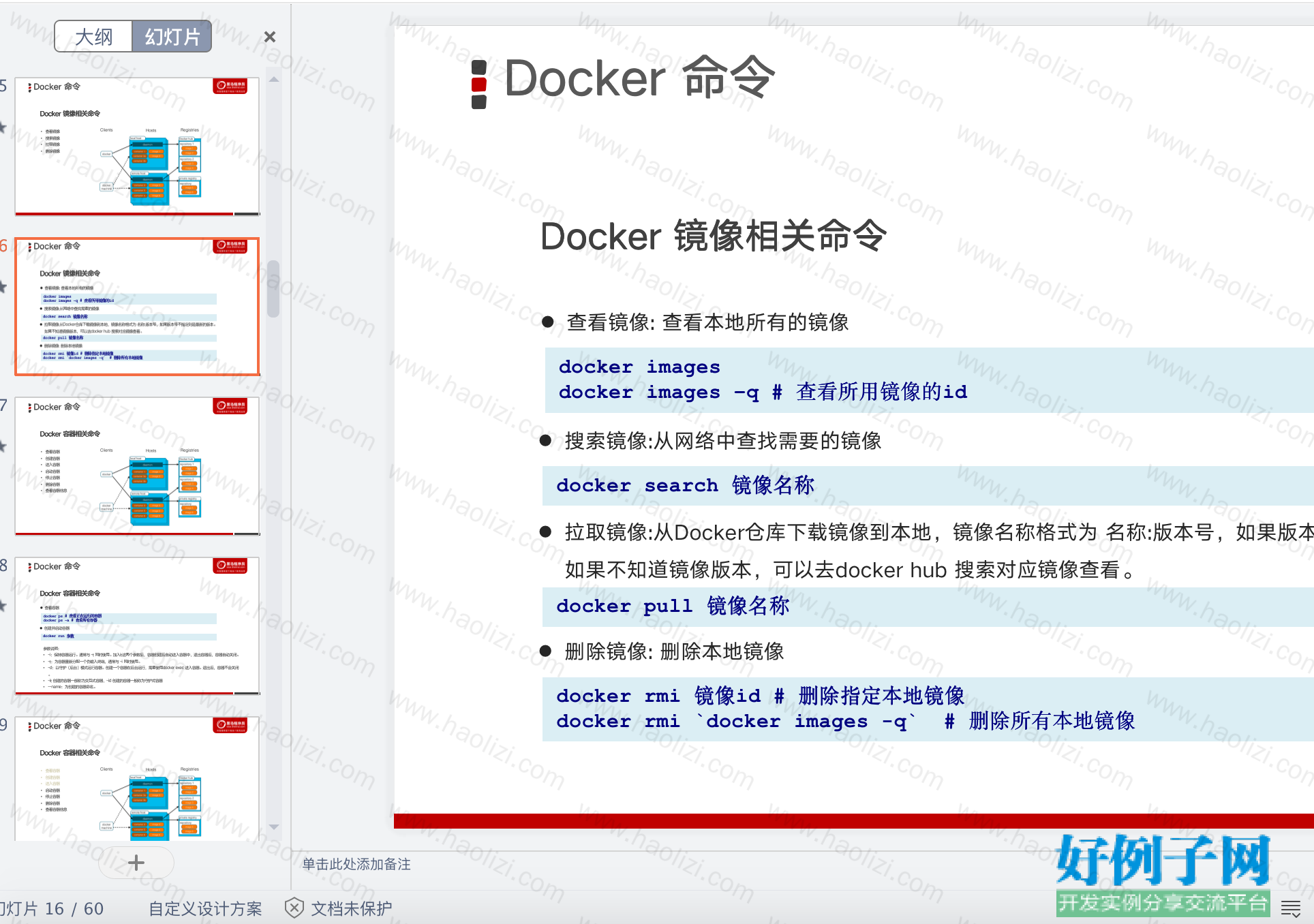
Task: Switch to the 大纲 outline tab
Action: pyautogui.click(x=94, y=37)
